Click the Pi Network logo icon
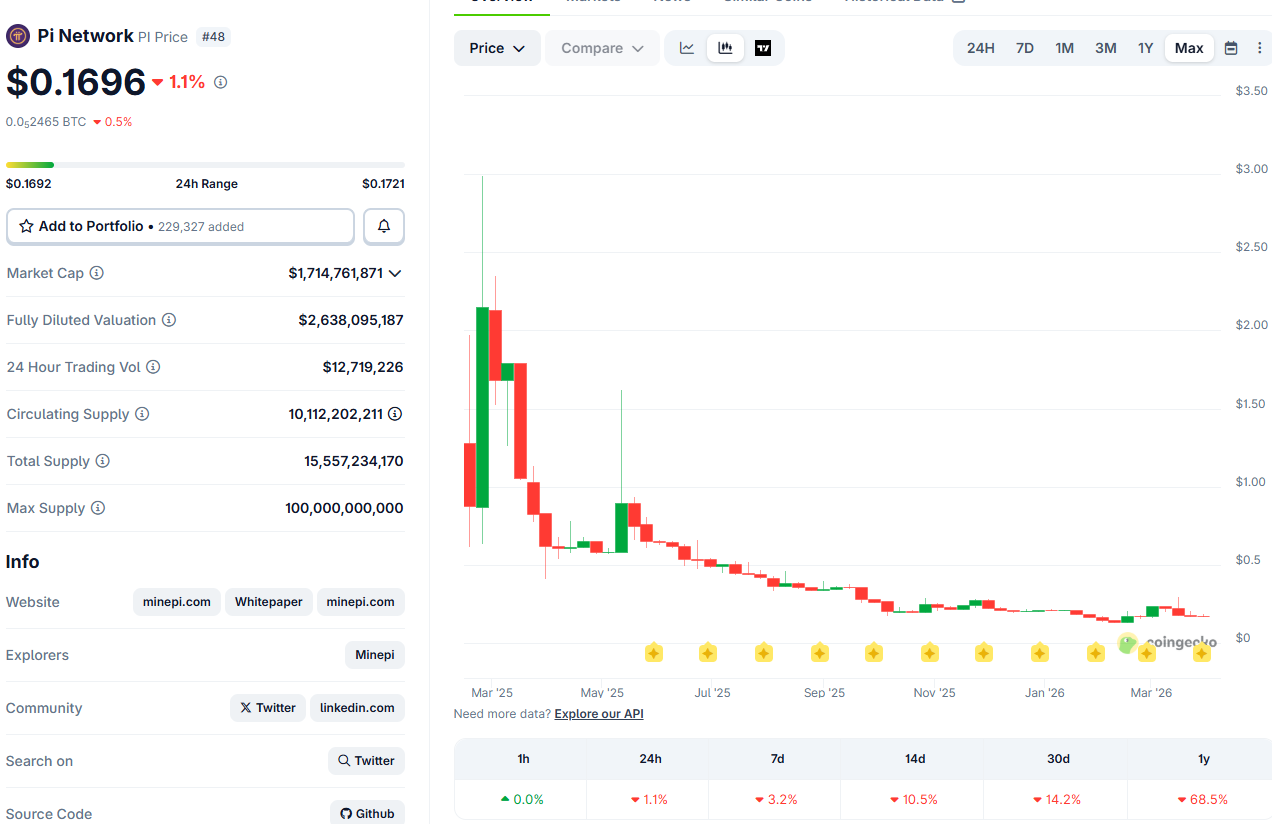Image resolution: width=1272 pixels, height=824 pixels. point(17,35)
